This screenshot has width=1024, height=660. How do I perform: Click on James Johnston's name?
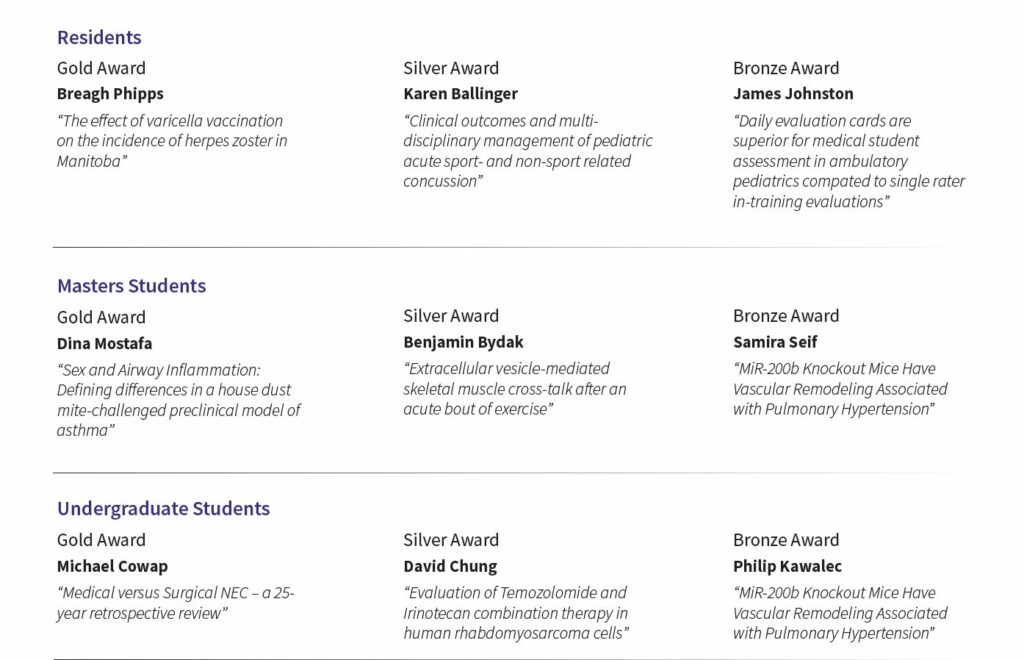(793, 94)
